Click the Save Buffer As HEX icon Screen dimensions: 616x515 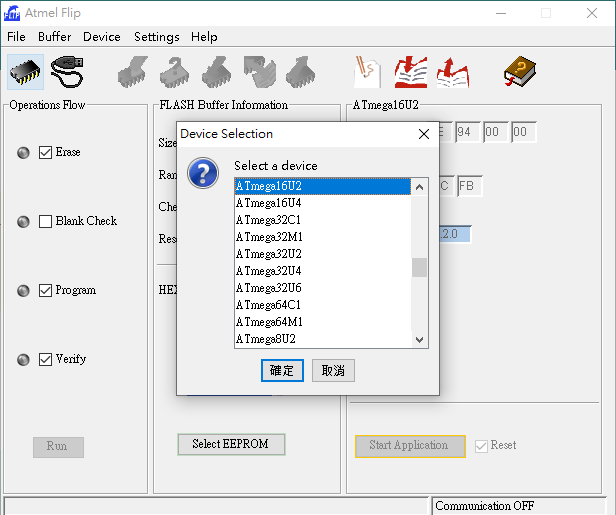[453, 73]
